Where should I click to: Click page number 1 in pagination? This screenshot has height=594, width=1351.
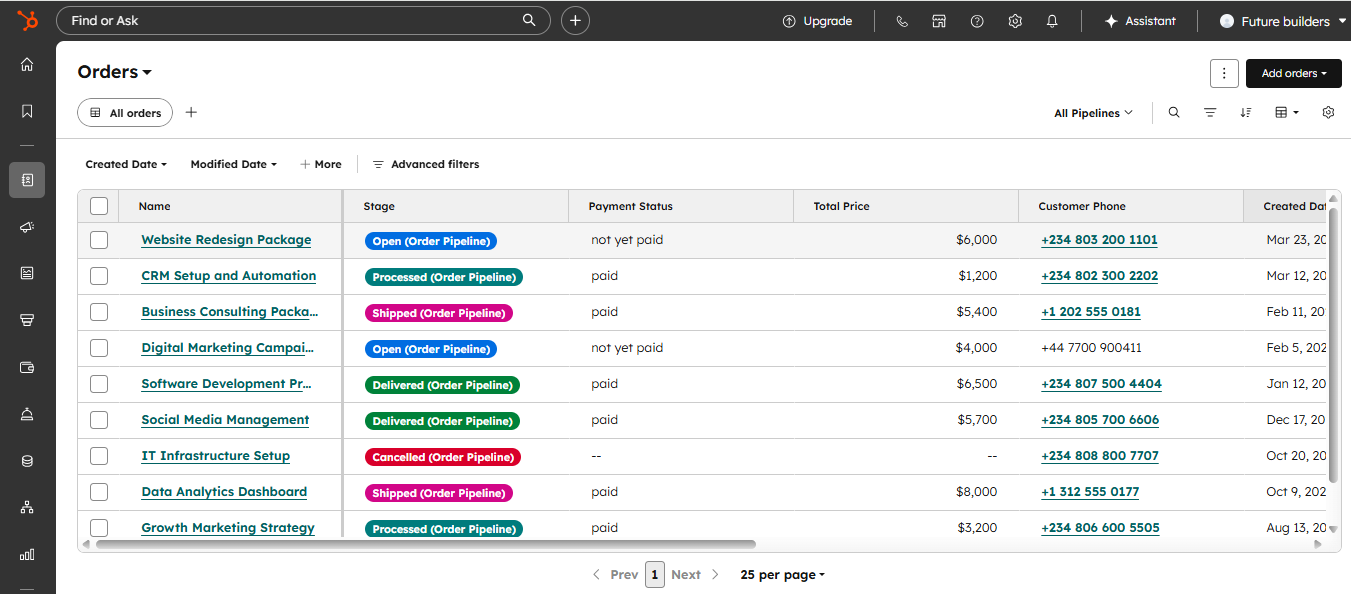(655, 575)
